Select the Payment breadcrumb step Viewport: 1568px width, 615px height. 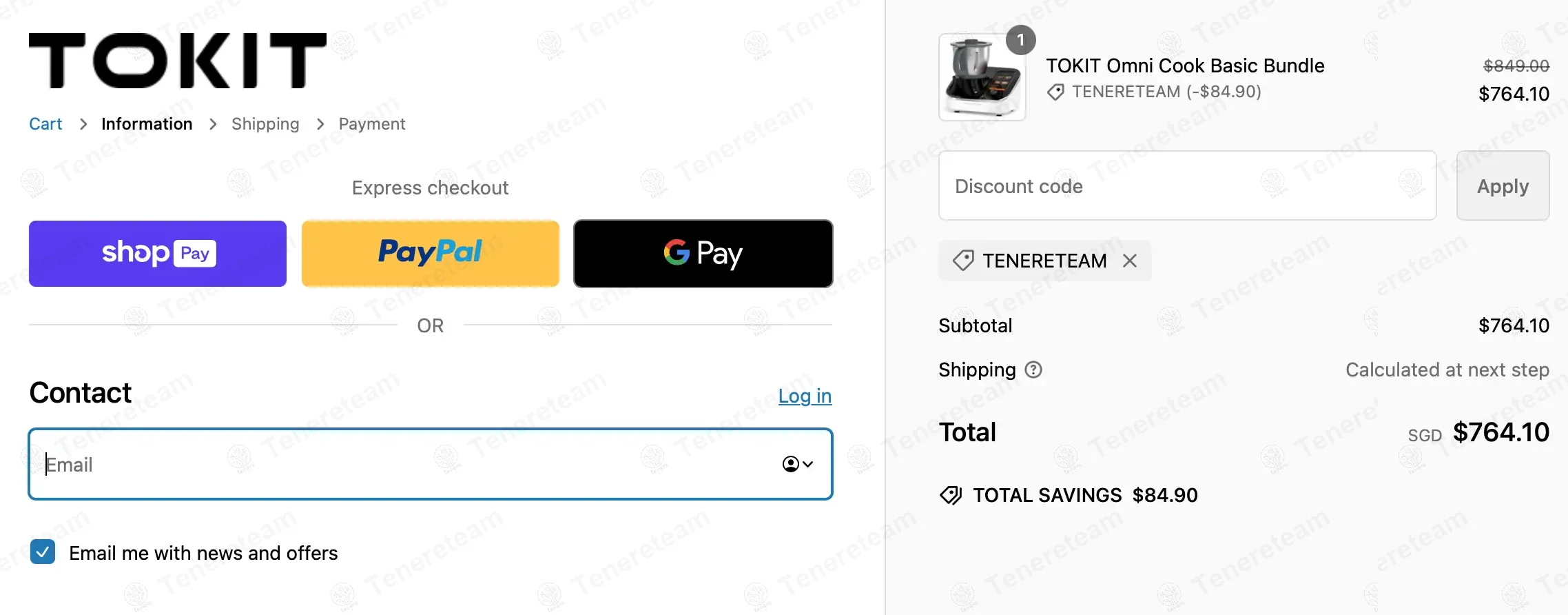point(372,124)
